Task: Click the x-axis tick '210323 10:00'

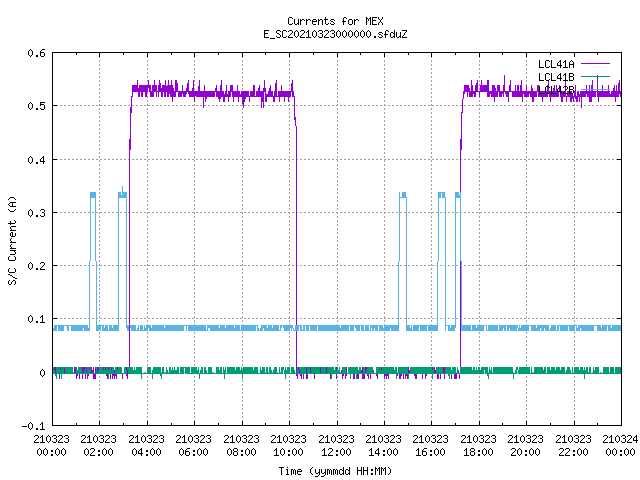Action: tap(289, 446)
